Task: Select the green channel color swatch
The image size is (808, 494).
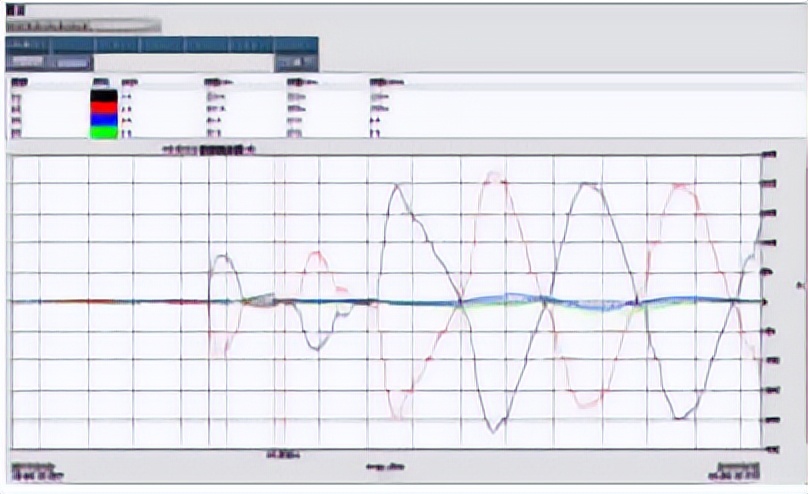Action: (x=104, y=131)
